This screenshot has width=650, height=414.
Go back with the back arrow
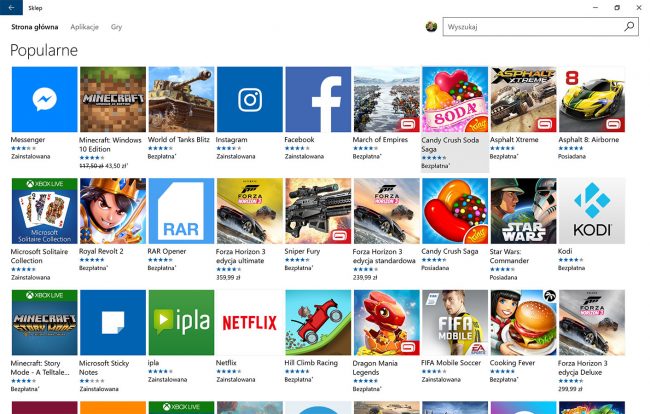pos(11,7)
